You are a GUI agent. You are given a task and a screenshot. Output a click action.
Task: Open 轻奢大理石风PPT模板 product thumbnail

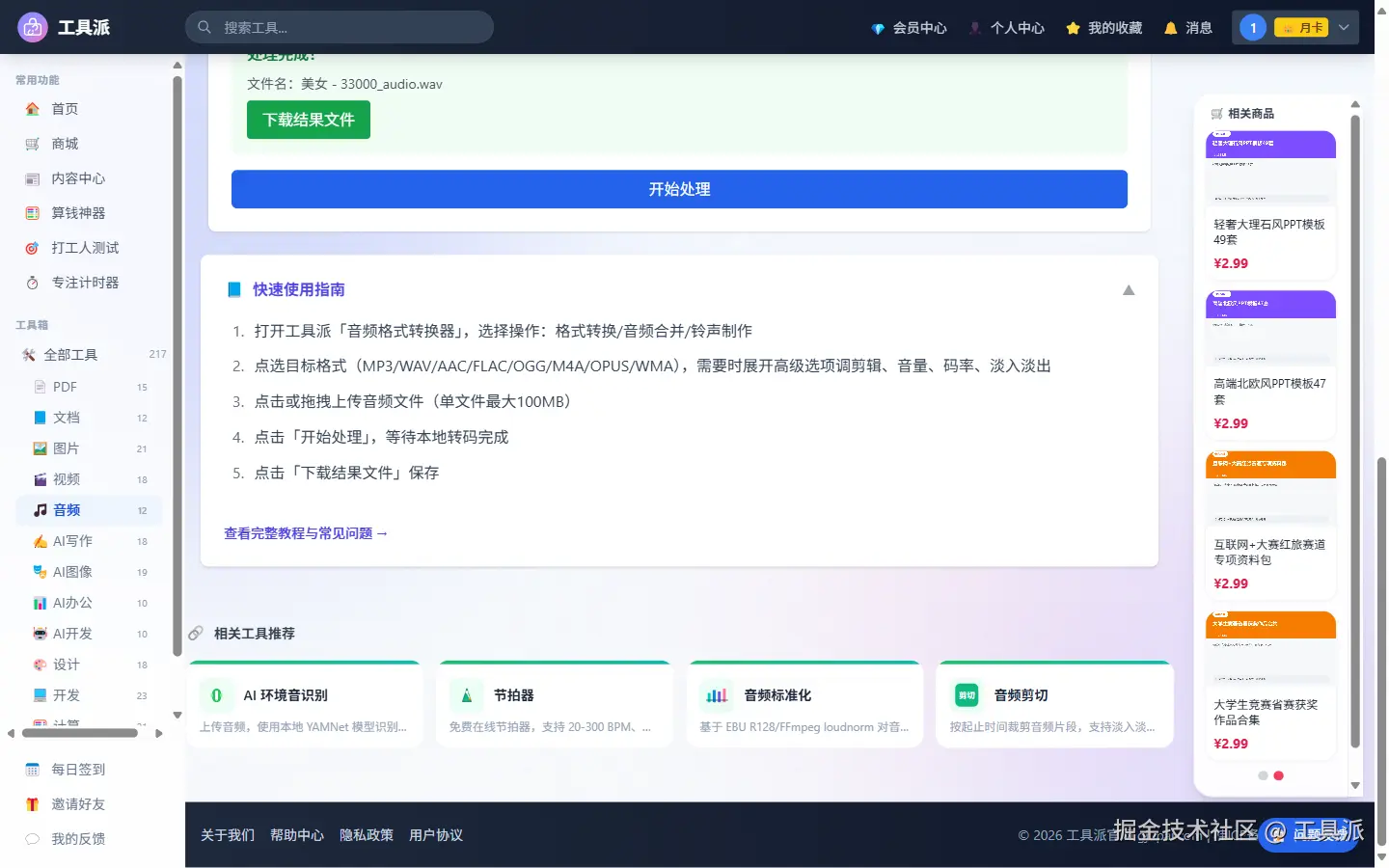(x=1270, y=168)
